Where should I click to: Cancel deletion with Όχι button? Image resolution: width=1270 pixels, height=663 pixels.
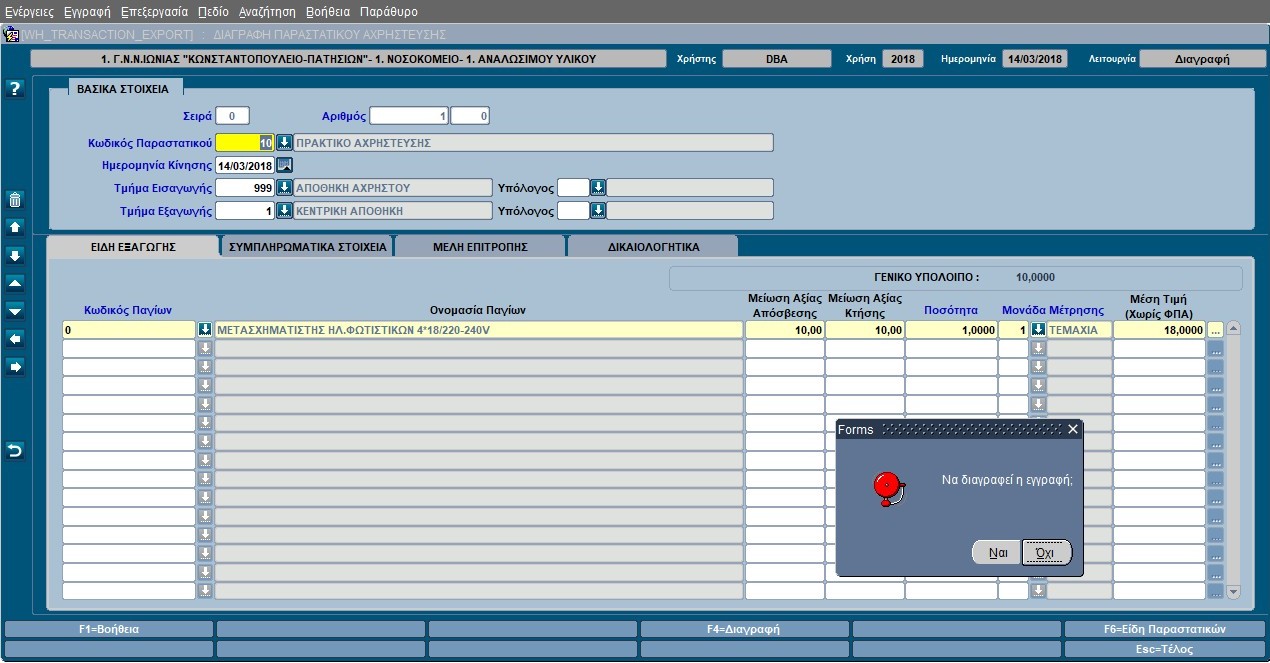coord(1046,552)
